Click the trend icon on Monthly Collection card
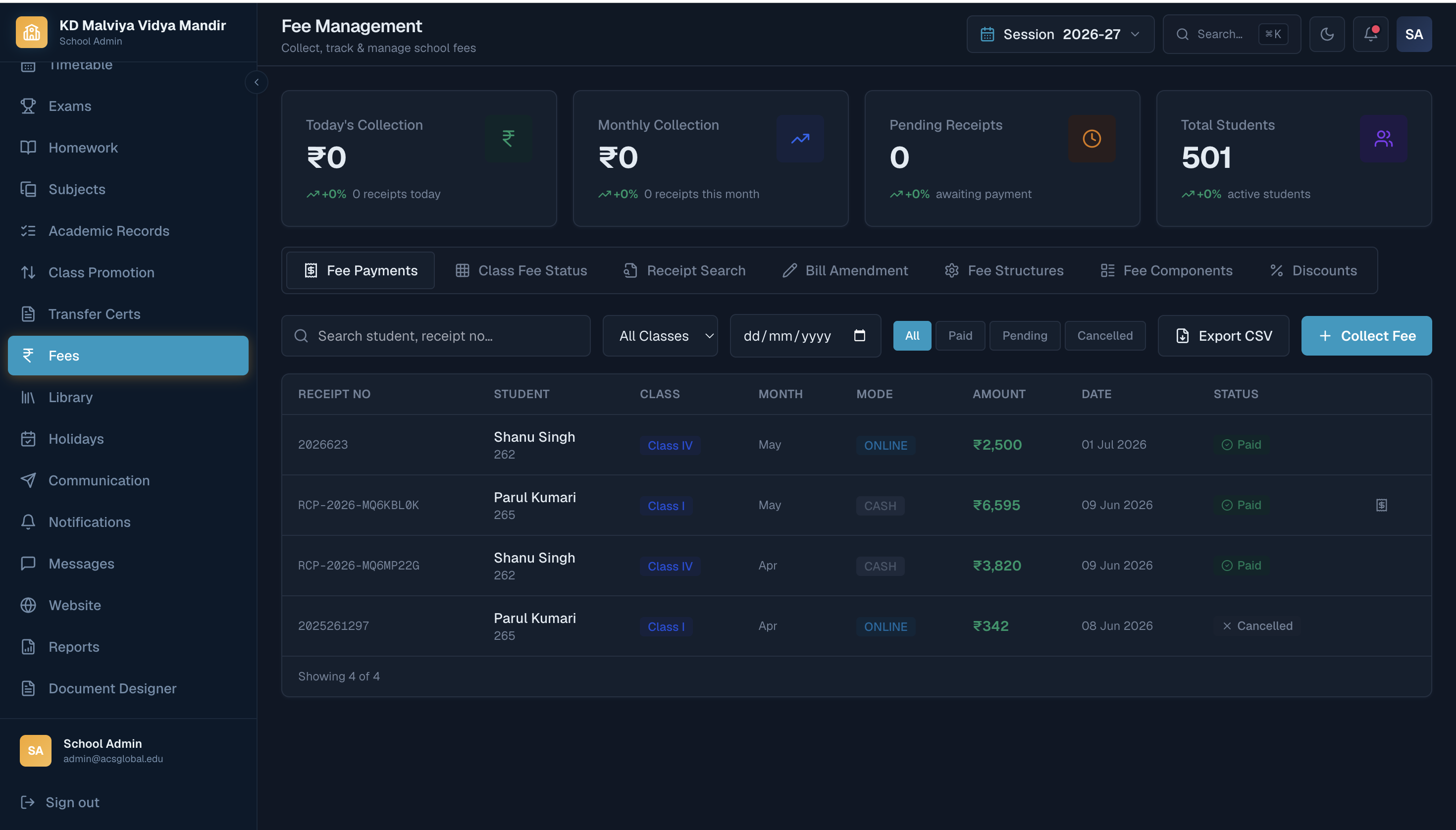Image resolution: width=1456 pixels, height=830 pixels. (800, 139)
